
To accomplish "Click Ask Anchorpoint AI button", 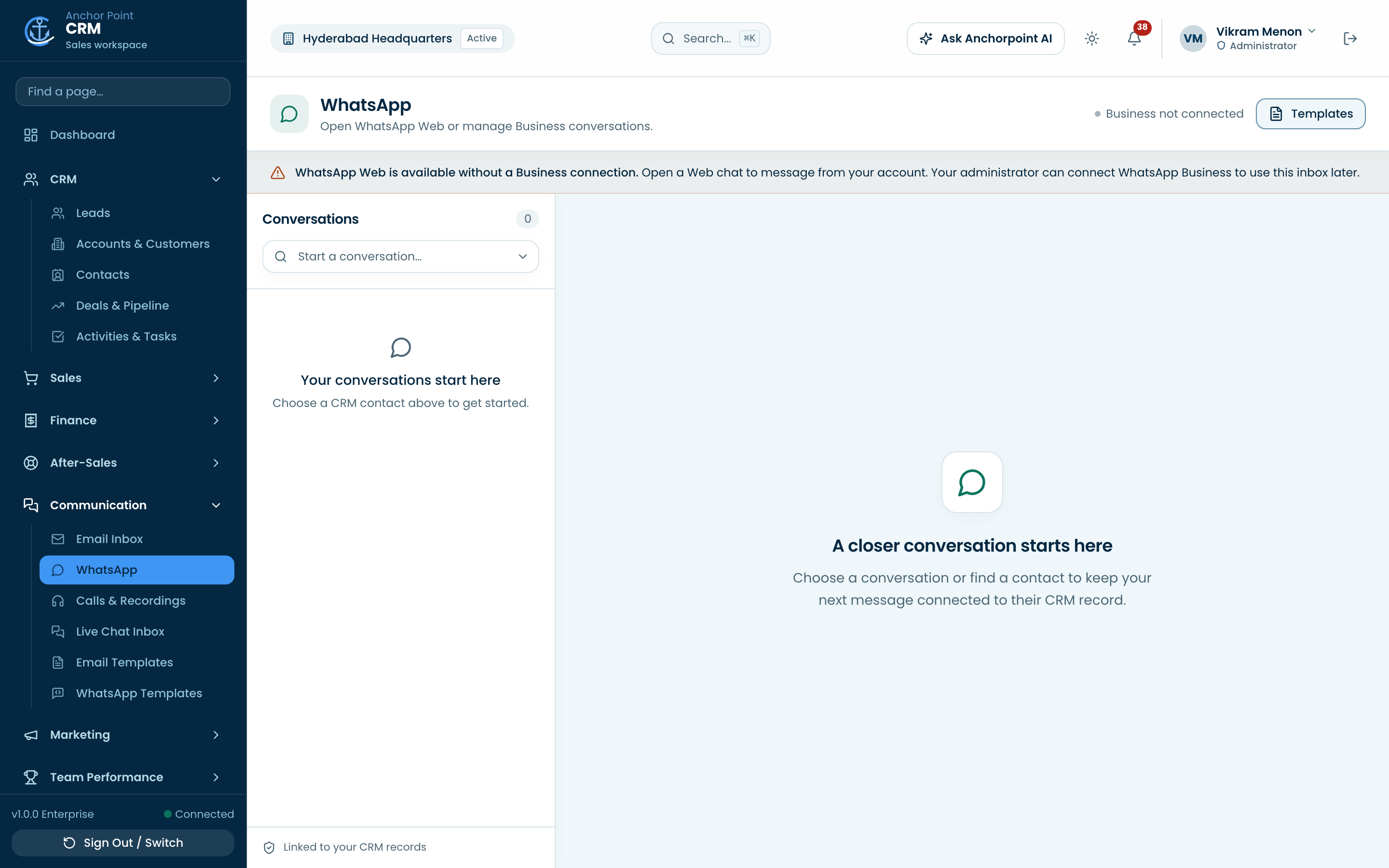I will tap(985, 39).
